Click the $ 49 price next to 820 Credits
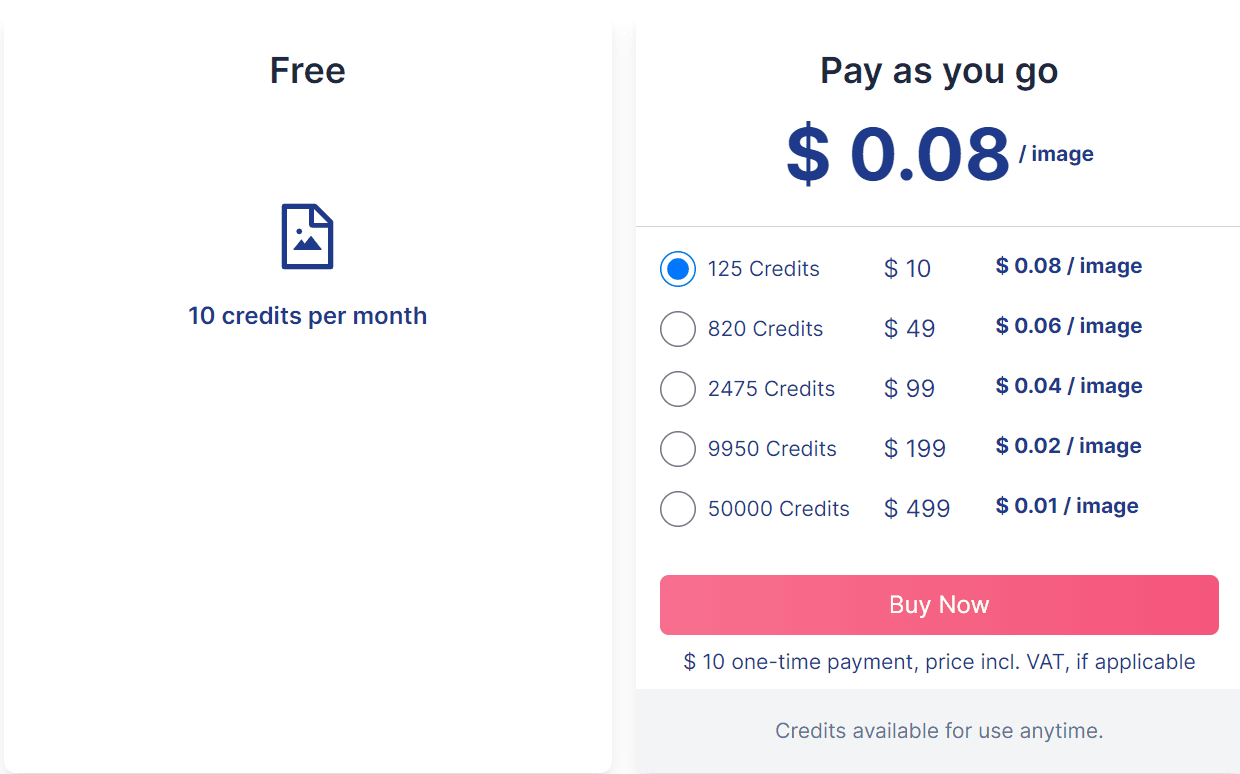 [x=909, y=329]
